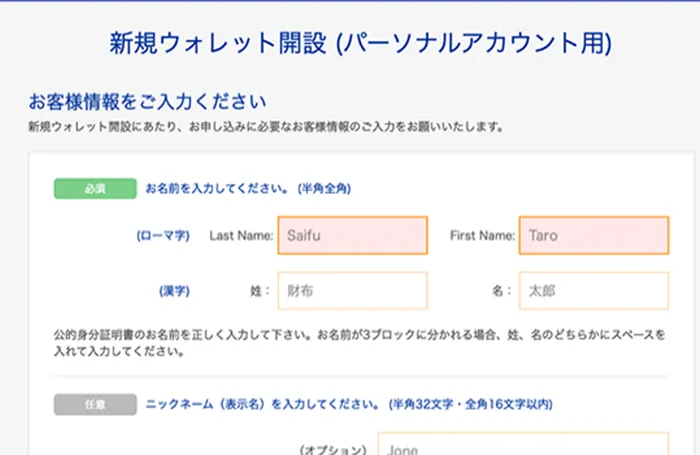Click the green 必須 badge
This screenshot has height=455, width=700.
click(x=95, y=188)
